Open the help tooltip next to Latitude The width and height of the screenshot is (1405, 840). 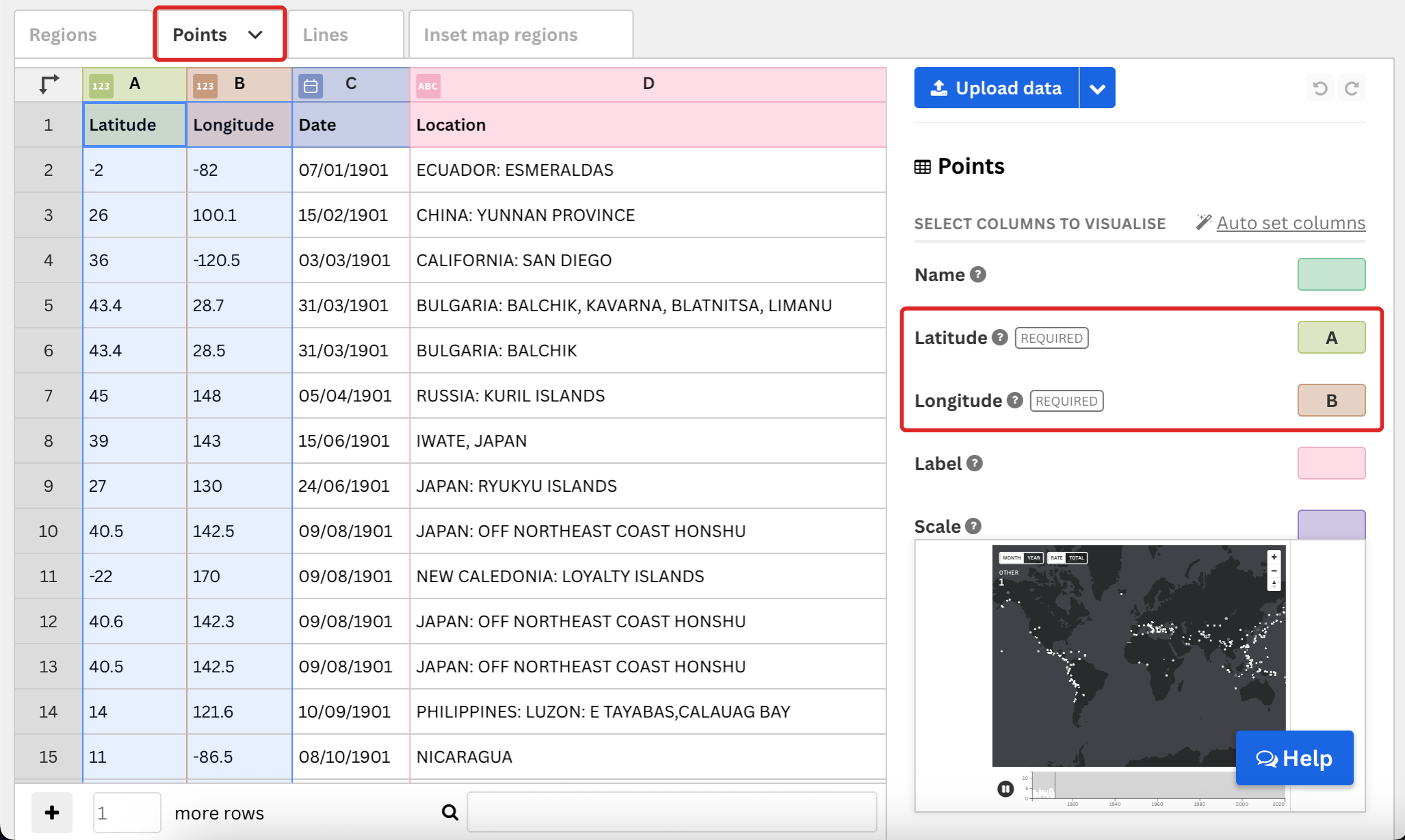point(1000,337)
